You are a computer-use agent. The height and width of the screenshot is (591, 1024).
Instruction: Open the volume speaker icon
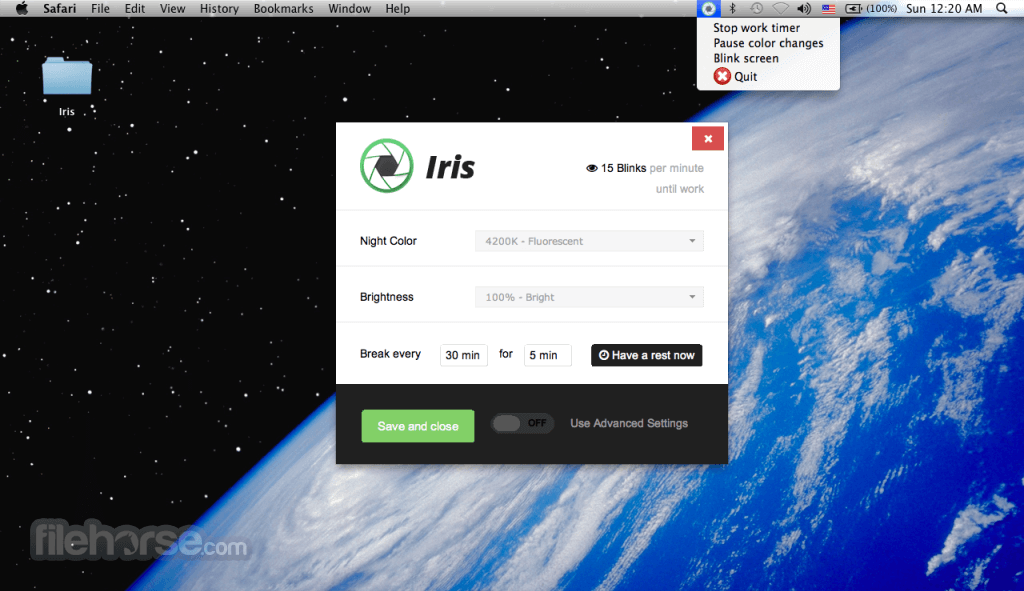[804, 8]
